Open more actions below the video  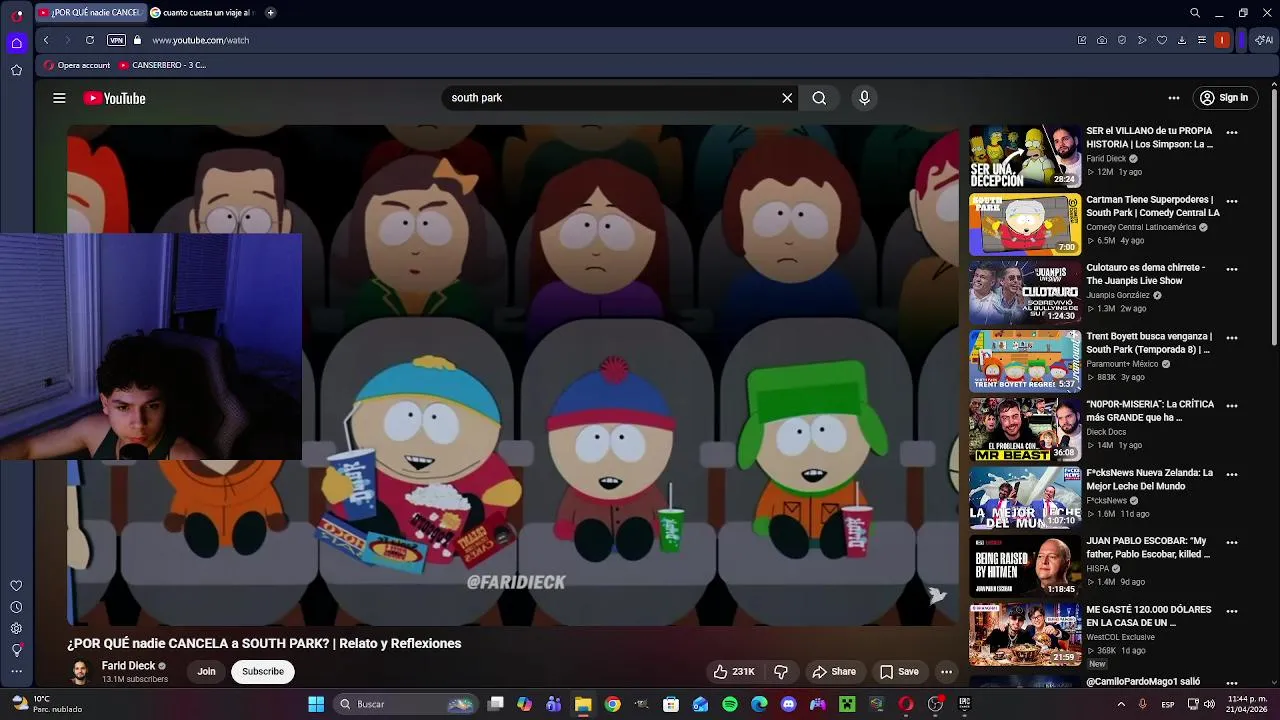946,672
